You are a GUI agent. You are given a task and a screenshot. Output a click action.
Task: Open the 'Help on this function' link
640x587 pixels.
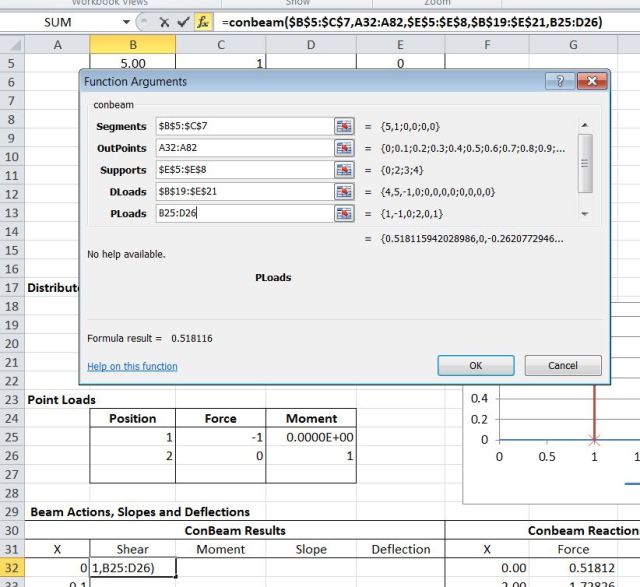(x=132, y=366)
